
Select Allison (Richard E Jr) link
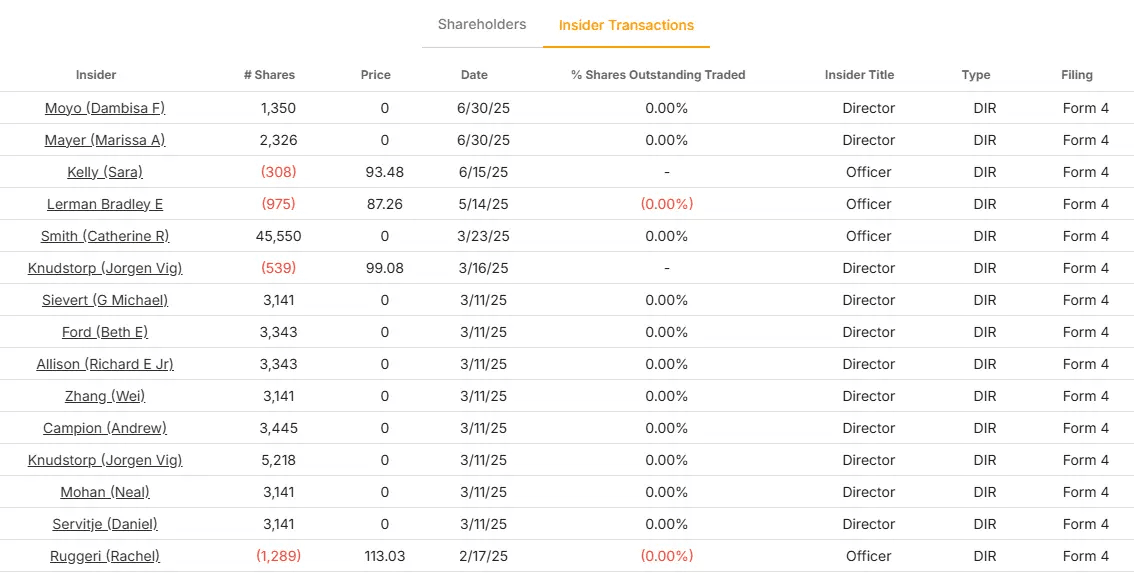[105, 364]
